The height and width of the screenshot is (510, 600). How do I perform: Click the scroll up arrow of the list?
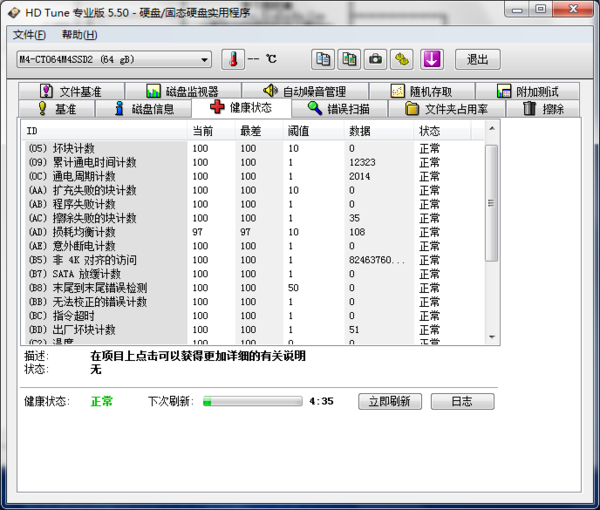(x=492, y=129)
